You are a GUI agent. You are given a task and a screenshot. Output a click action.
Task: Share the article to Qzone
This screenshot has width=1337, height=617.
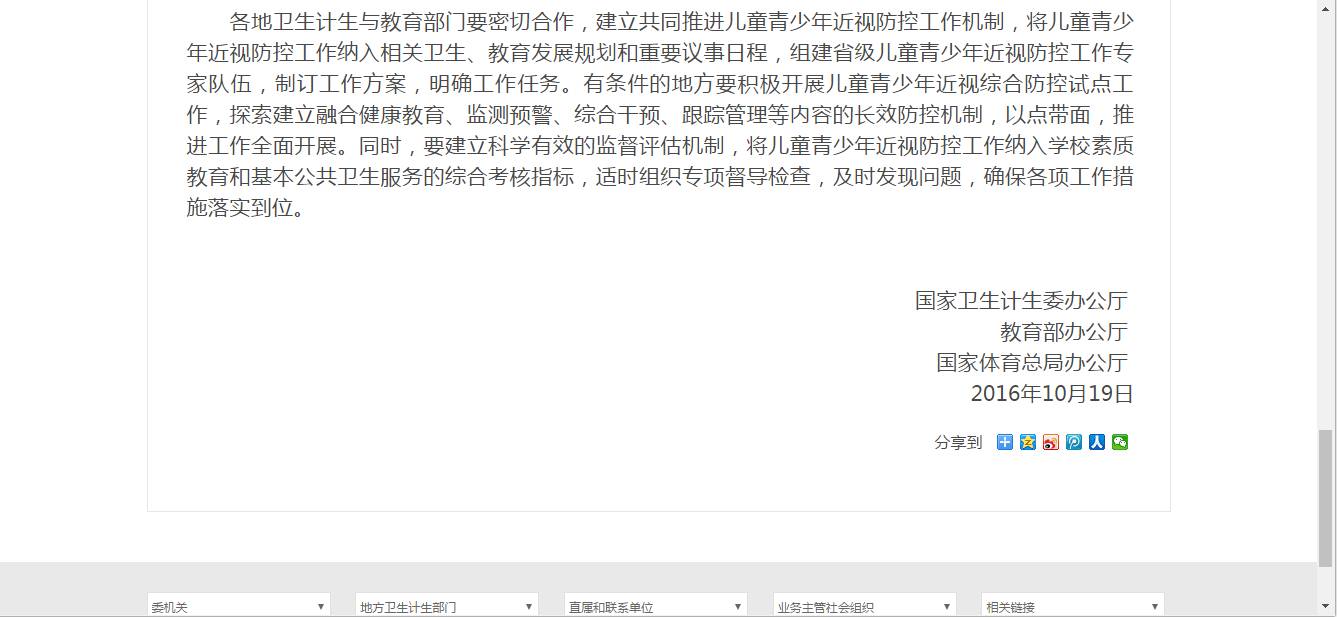pyautogui.click(x=1027, y=441)
